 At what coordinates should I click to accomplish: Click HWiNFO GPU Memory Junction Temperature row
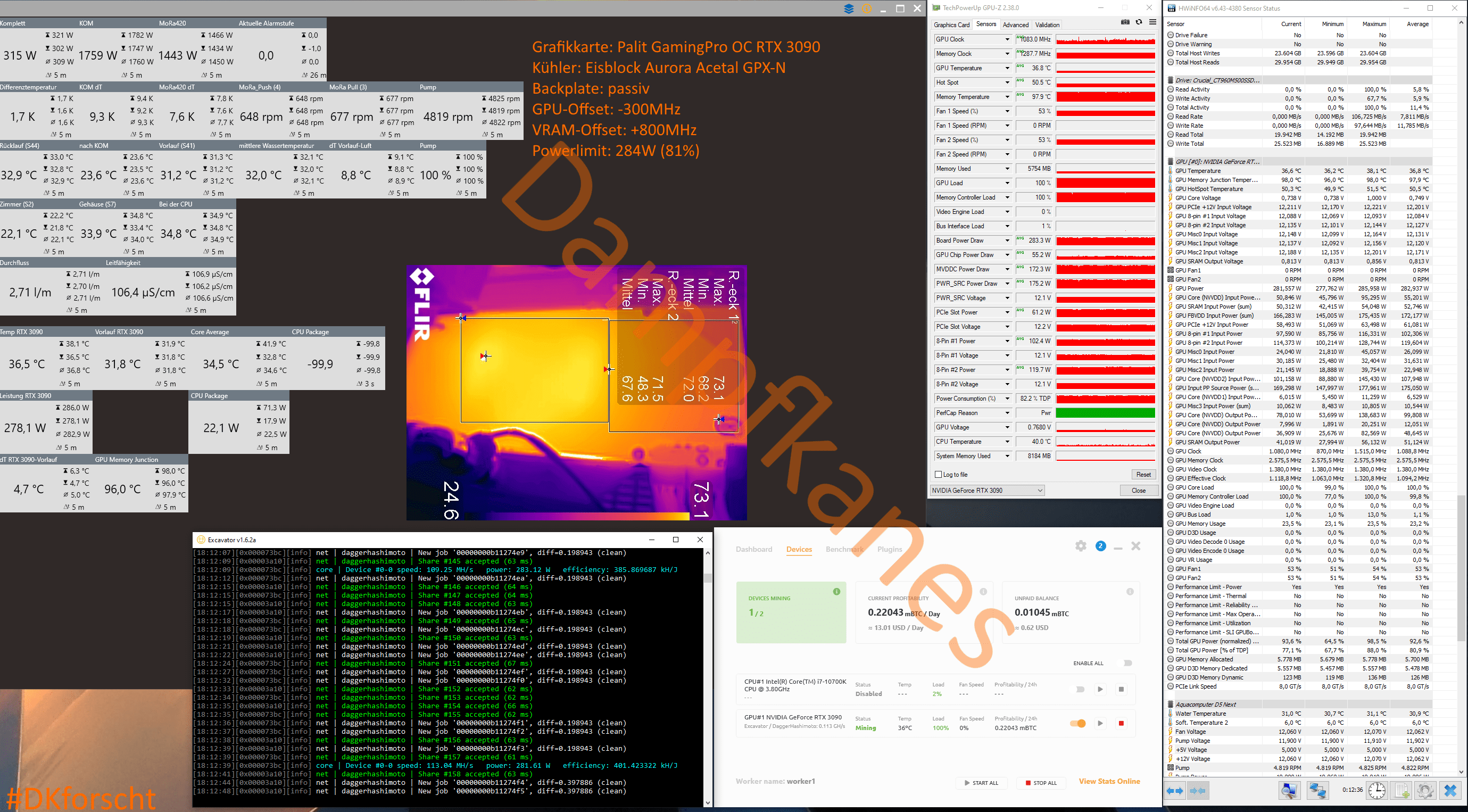[1299, 180]
